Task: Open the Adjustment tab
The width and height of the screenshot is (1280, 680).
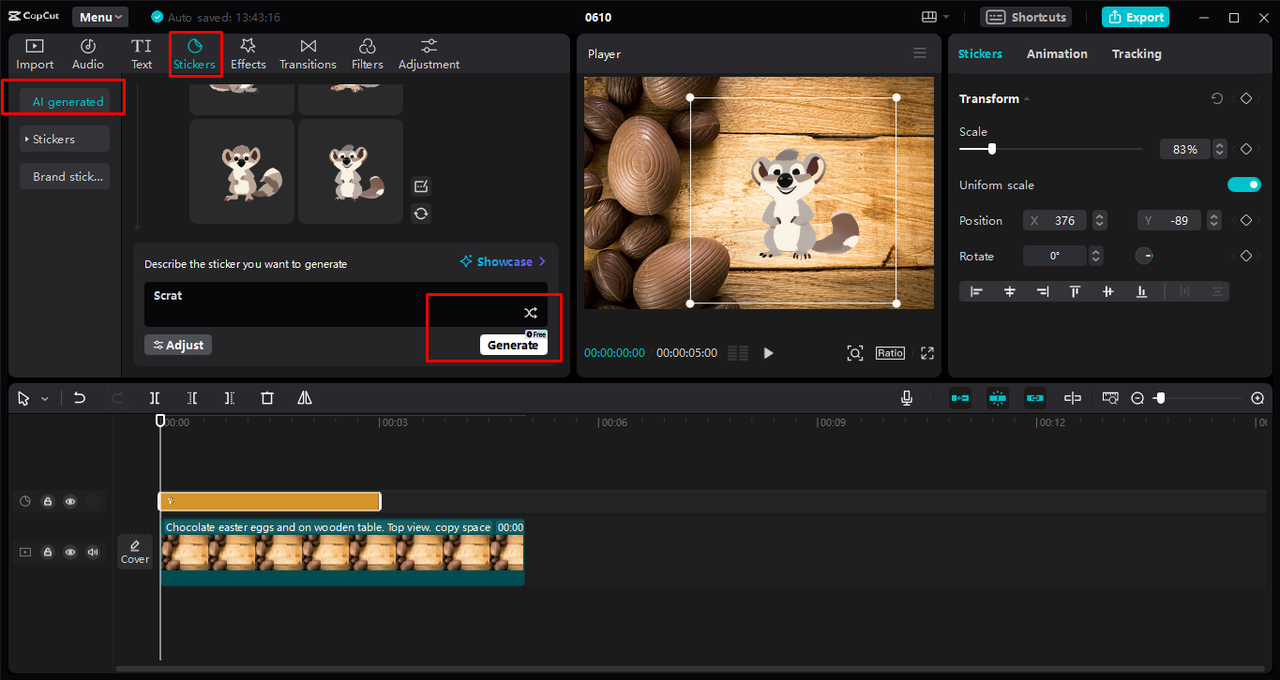Action: (429, 54)
